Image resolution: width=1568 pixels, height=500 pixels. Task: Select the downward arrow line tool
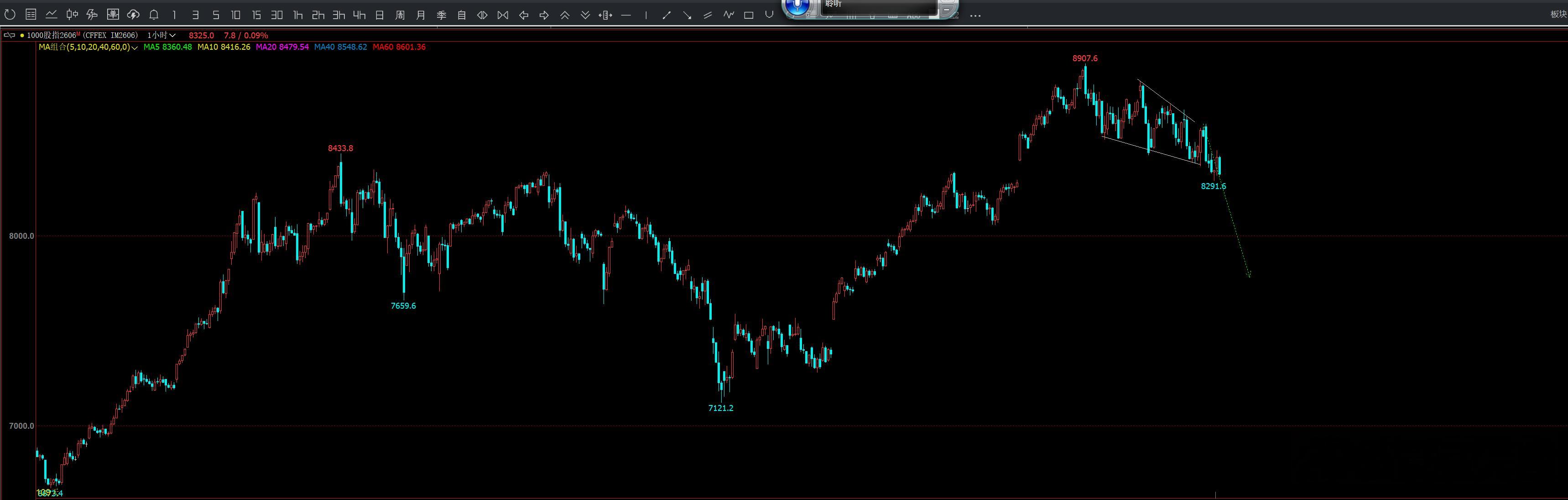pyautogui.click(x=687, y=15)
